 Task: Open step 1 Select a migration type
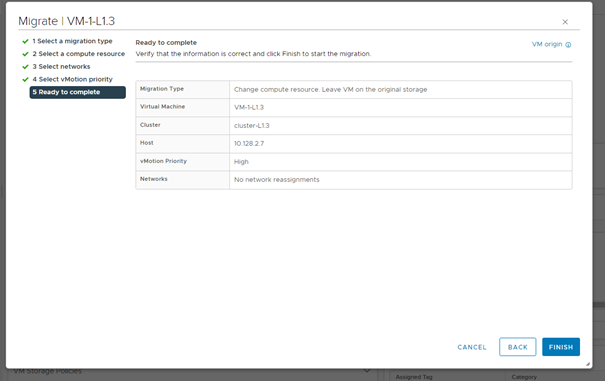click(72, 41)
